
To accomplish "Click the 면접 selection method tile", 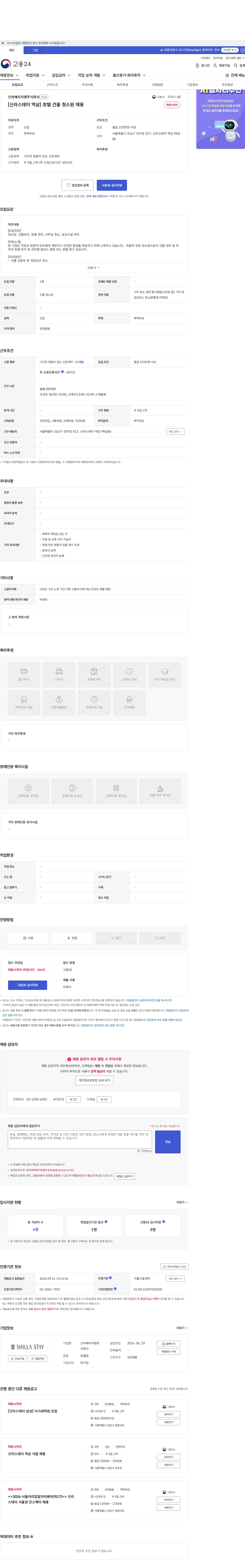I will point(72,938).
